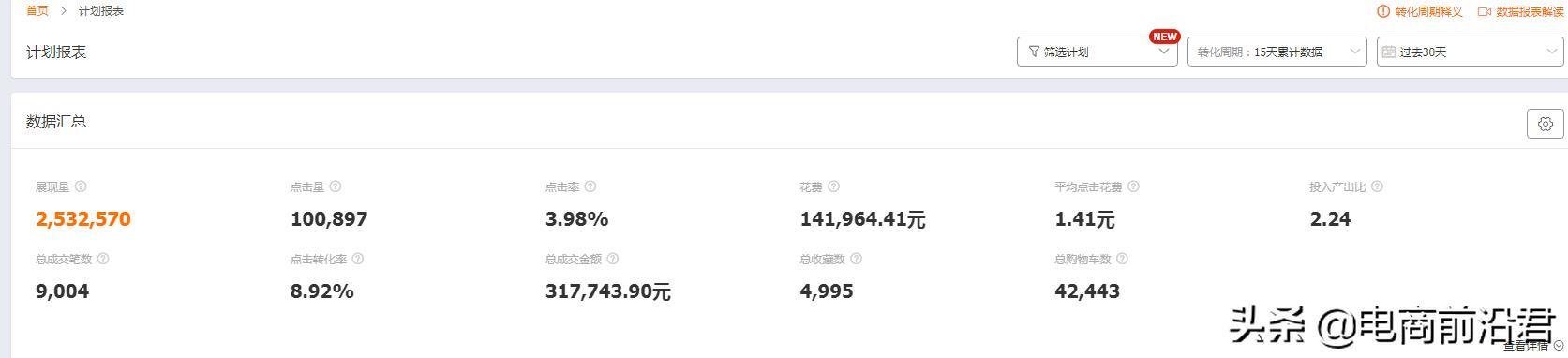This screenshot has width=1568, height=358.
Task: Click help icon beside 总购物车数
Action: pos(1123,259)
